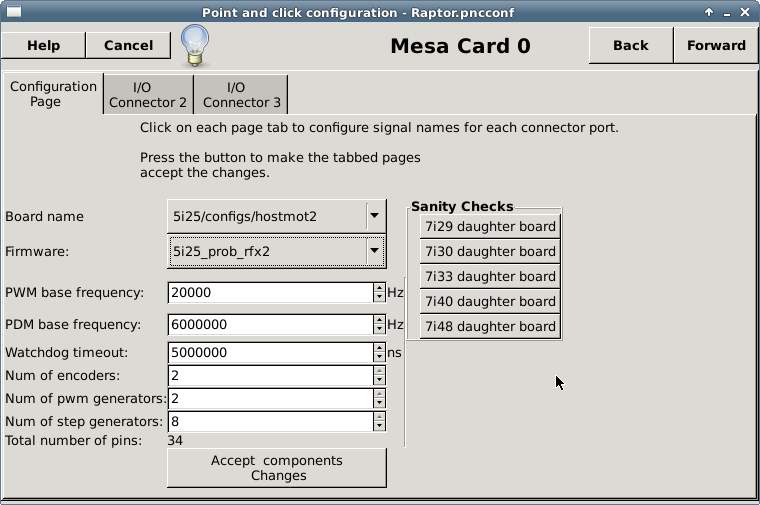Focus the PWM base frequency field
The width and height of the screenshot is (760, 505).
270,293
